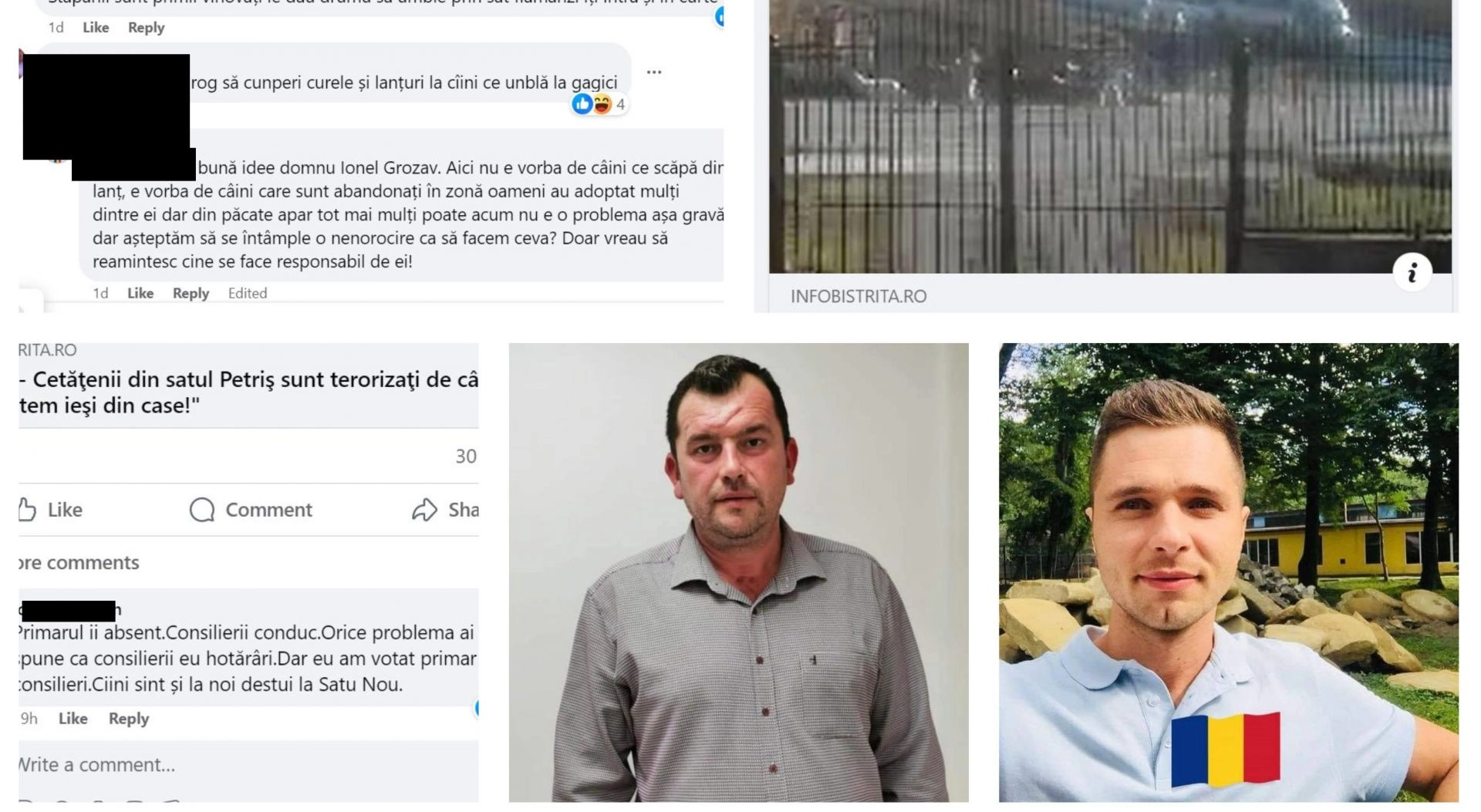
Task: Click the thumbs-up Like icon under the post
Action: [27, 509]
